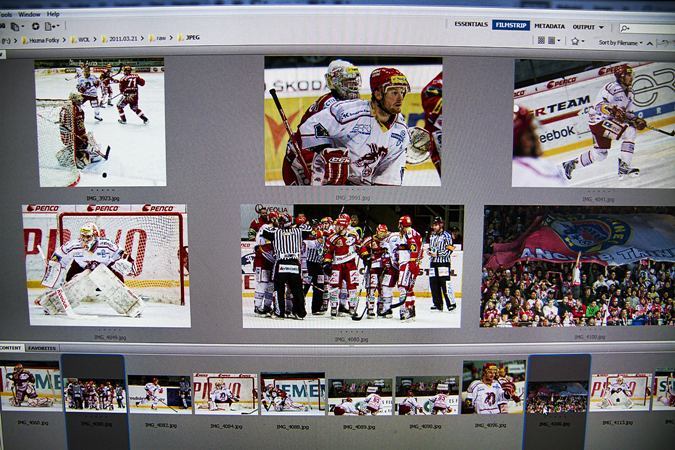Select preview of goalie and puck photo
The image size is (675, 450).
tap(100, 123)
